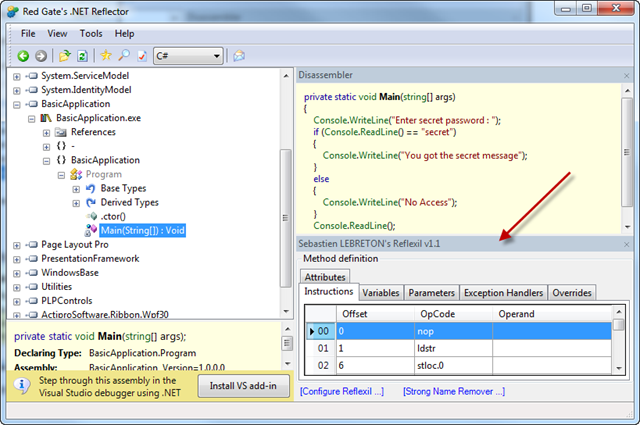Viewport: 640px width, 425px height.
Task: Select the stloc.0 instruction row
Action: tap(459, 365)
